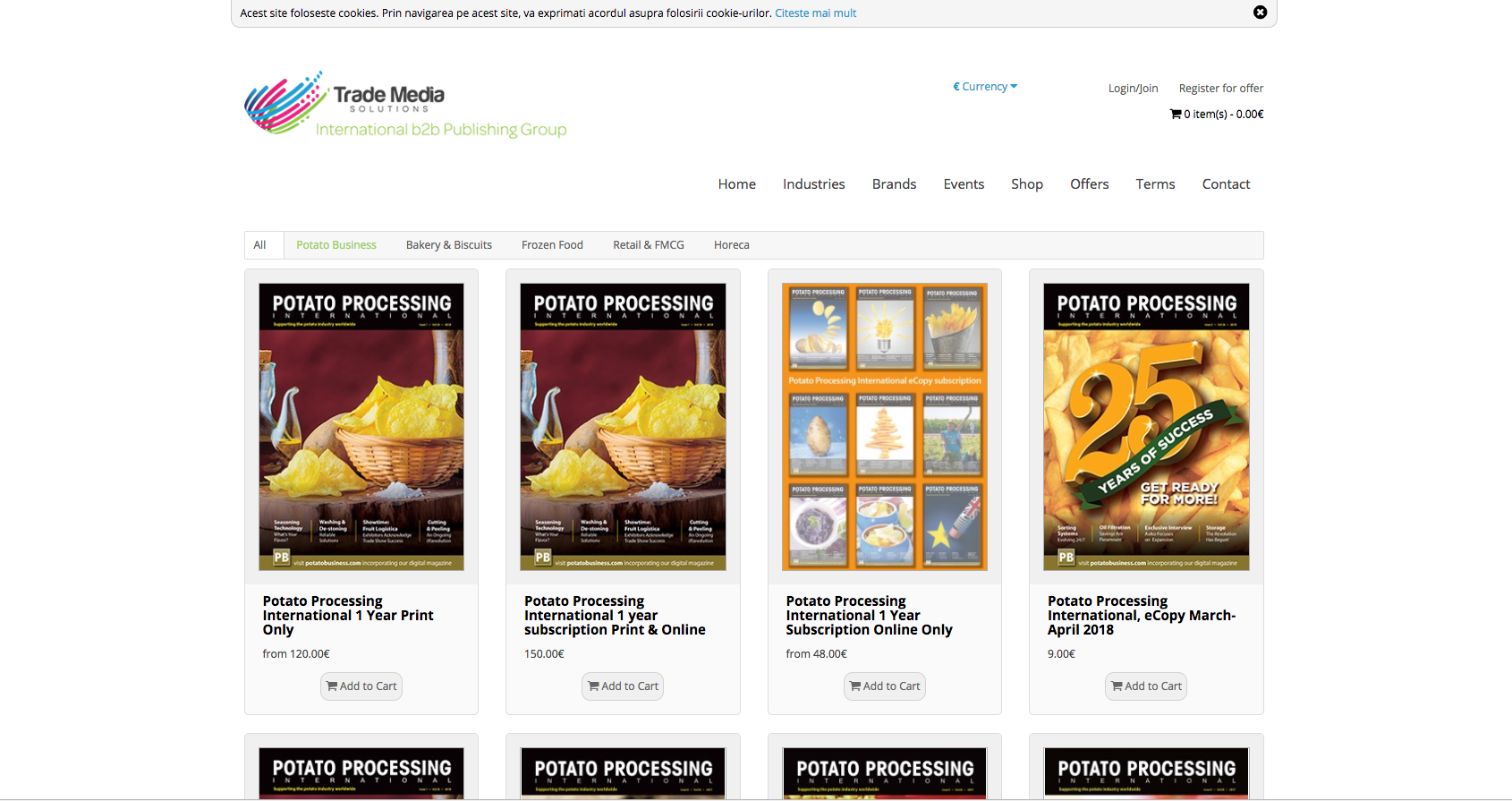Image resolution: width=1512 pixels, height=801 pixels.
Task: Click the Trade Media Solutions logo
Action: pyautogui.click(x=405, y=105)
